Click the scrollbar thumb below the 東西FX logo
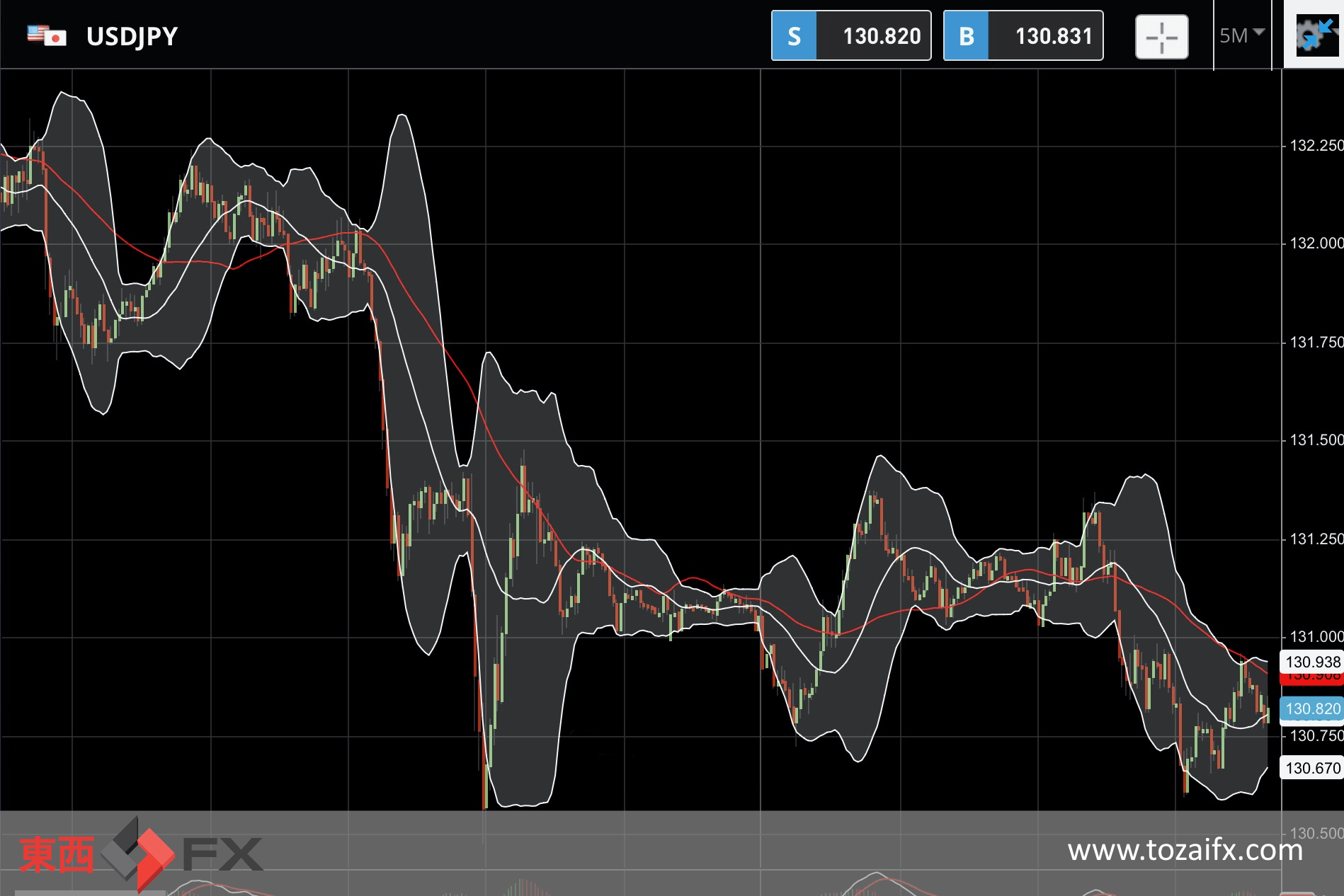Screen dimensions: 1344x896 (89, 892)
